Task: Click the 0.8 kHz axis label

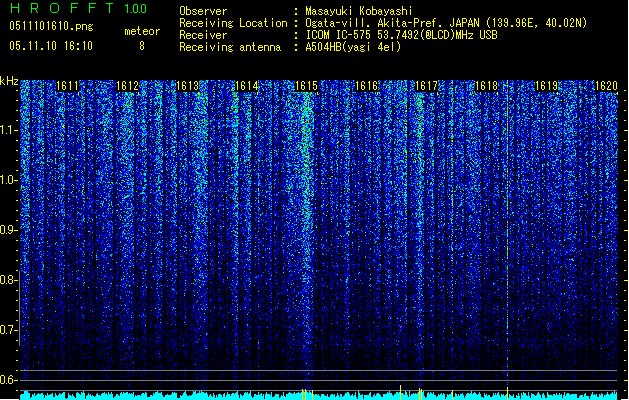Action: click(x=8, y=280)
